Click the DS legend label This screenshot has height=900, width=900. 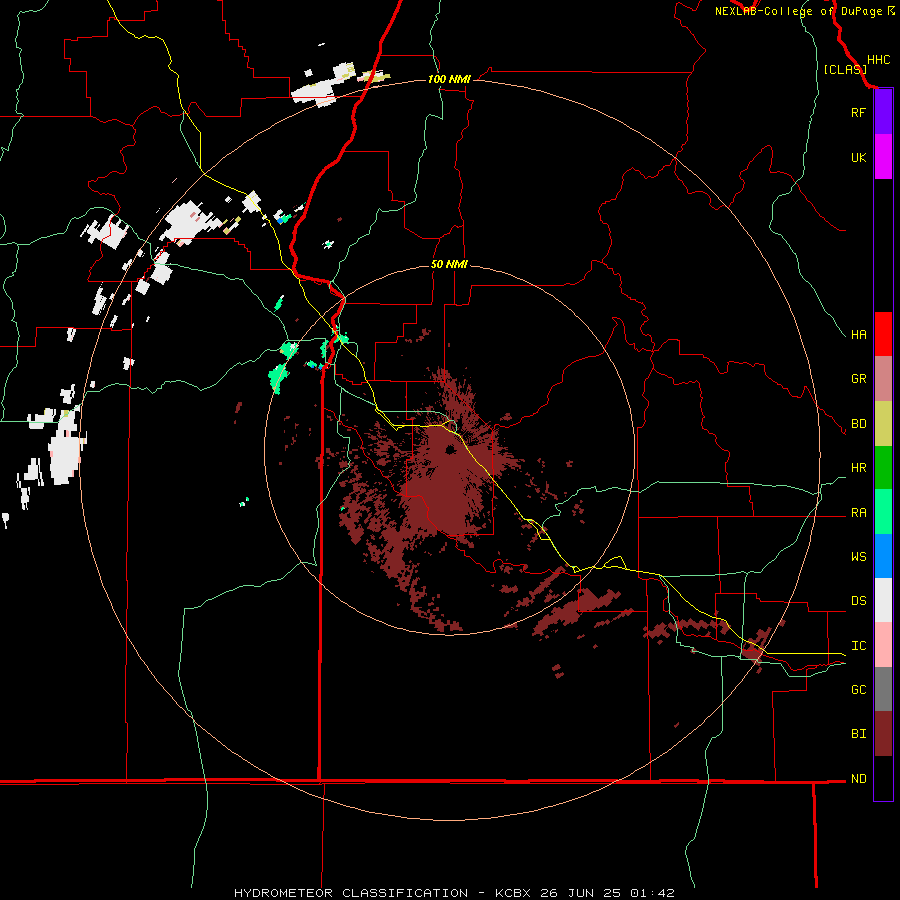(858, 600)
